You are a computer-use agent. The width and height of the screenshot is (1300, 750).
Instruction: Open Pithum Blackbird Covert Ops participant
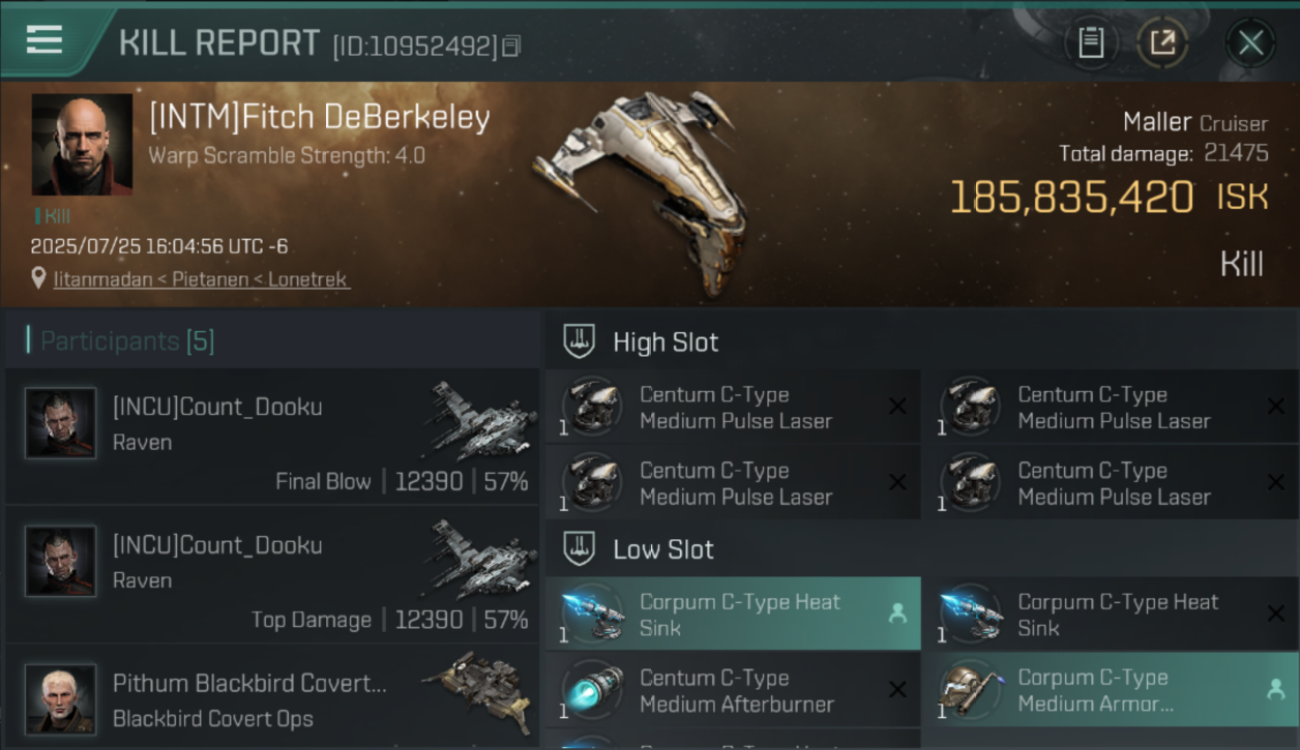[273, 697]
